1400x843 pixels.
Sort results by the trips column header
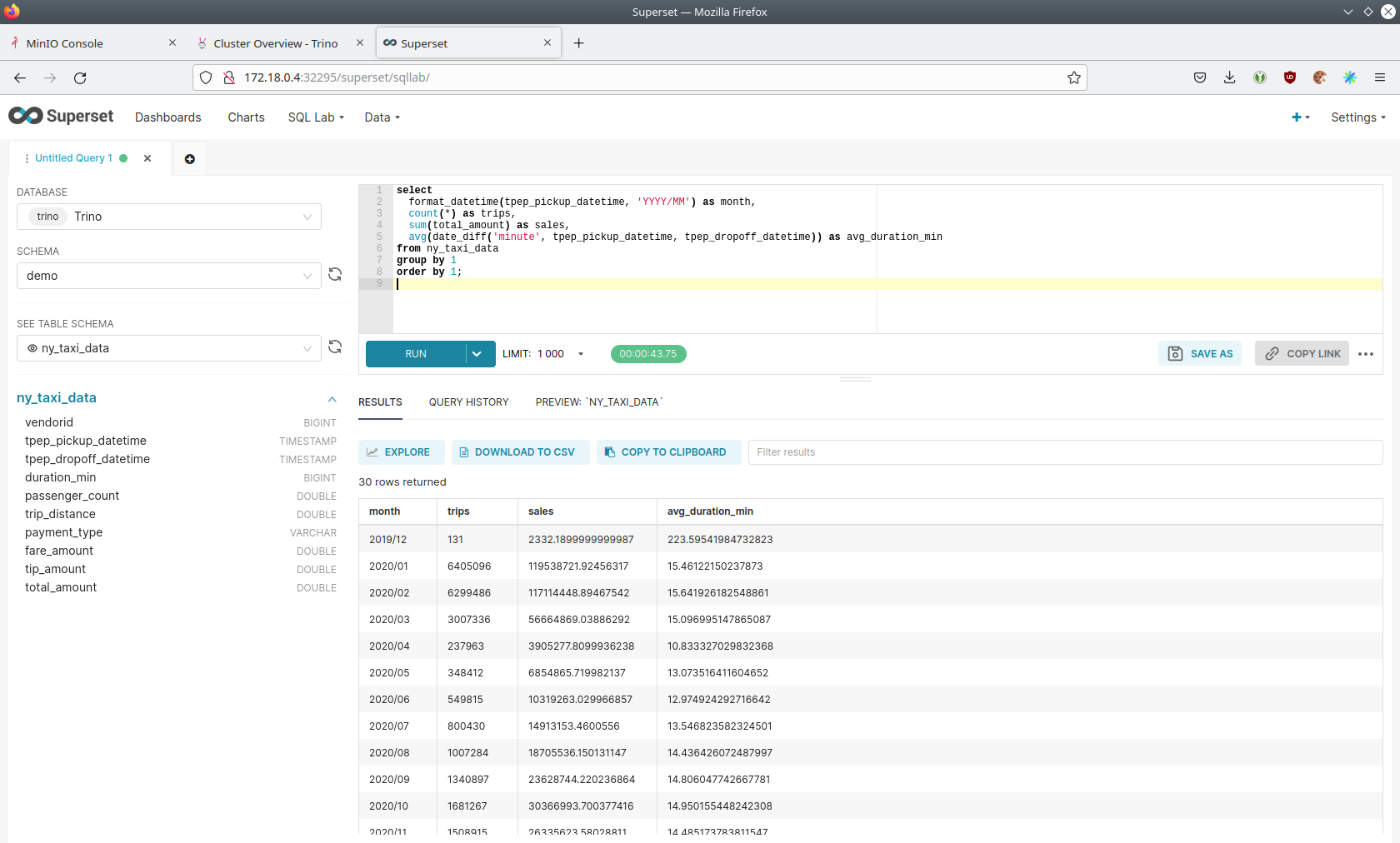[x=458, y=511]
